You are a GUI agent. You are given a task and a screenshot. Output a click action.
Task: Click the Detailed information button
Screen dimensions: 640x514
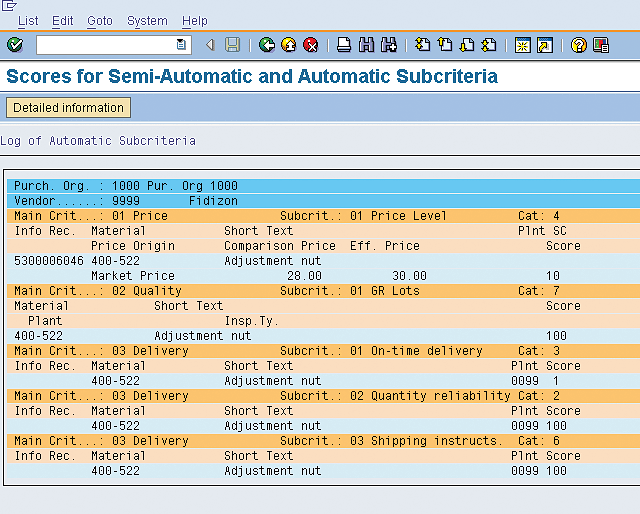tap(69, 108)
